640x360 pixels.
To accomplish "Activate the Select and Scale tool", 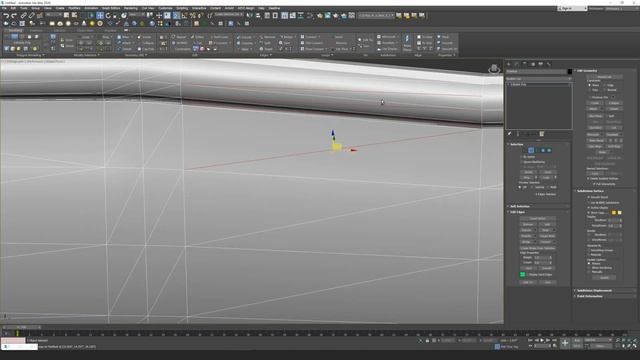I will pyautogui.click(x=116, y=16).
